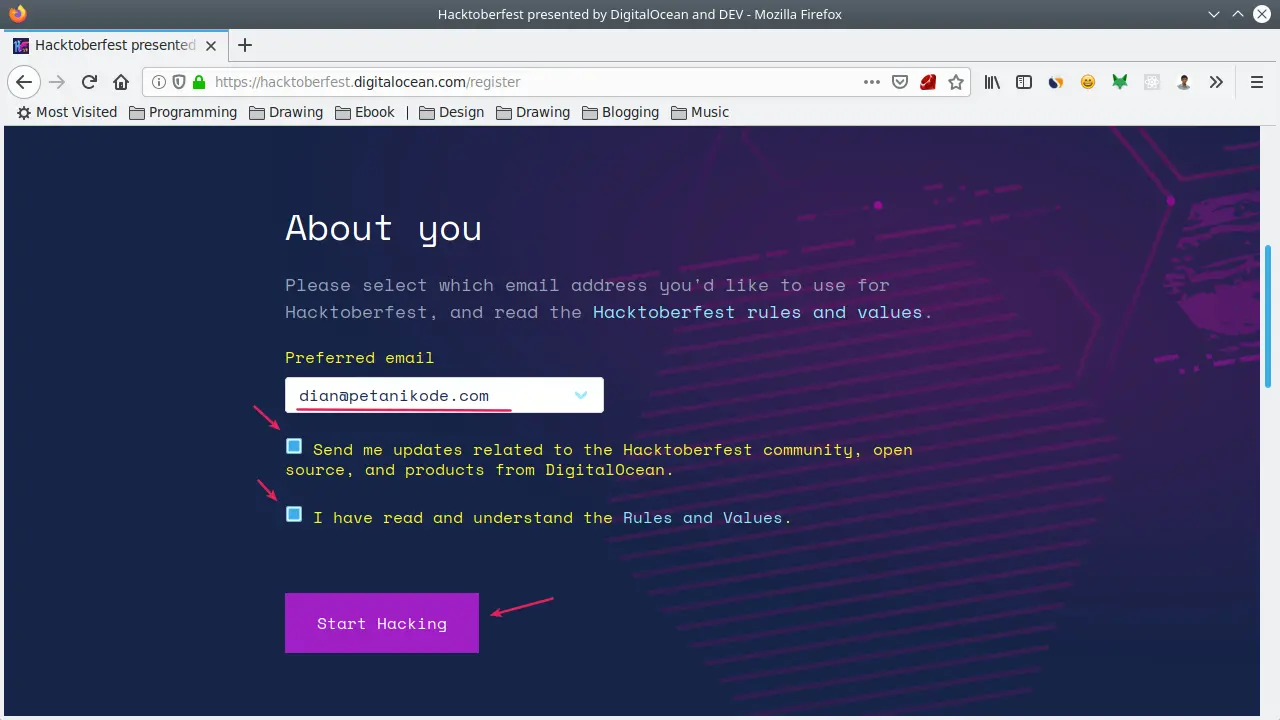Click the red ruby extension icon
This screenshot has height=720, width=1280.
tap(928, 82)
